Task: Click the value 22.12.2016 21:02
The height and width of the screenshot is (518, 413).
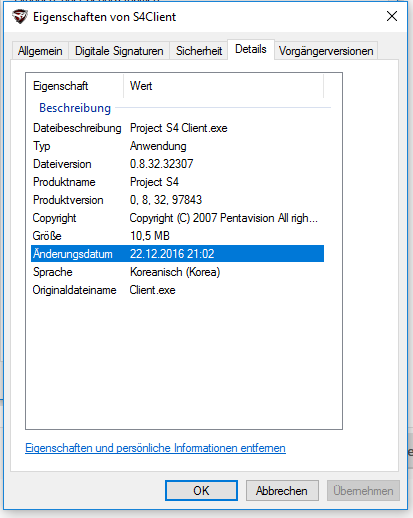Action: point(172,254)
